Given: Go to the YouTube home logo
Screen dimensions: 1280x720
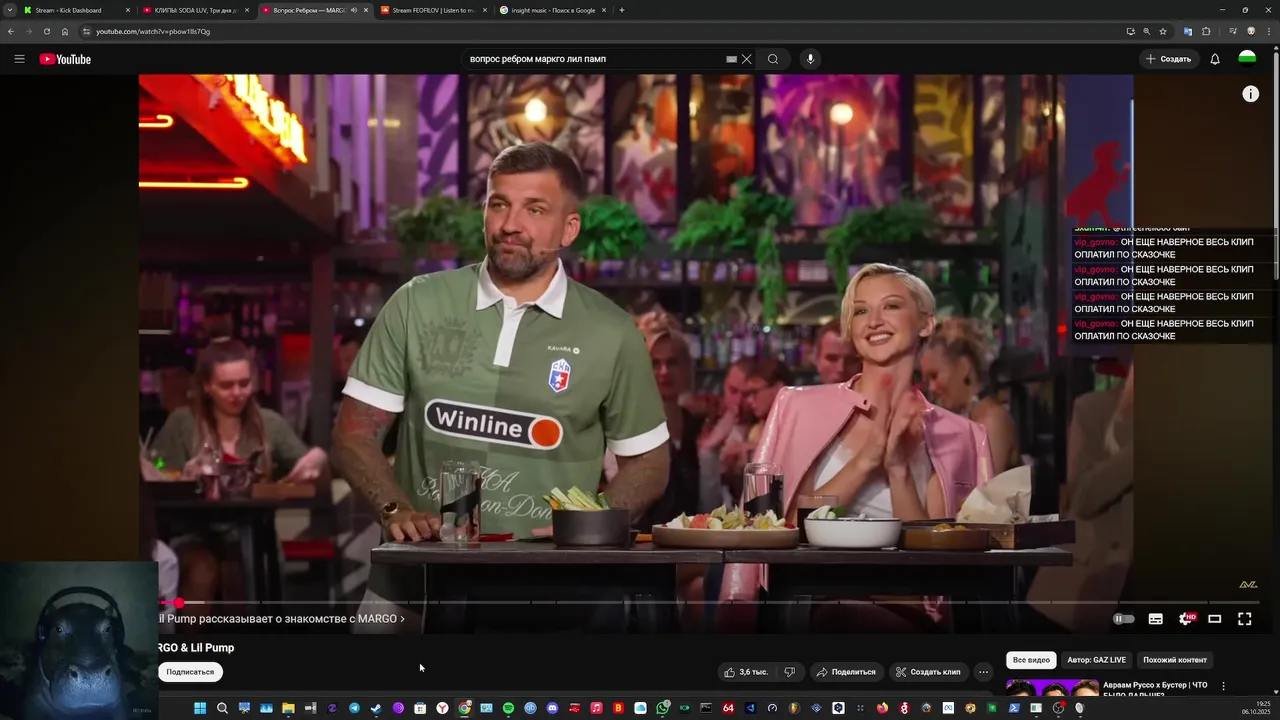Looking at the screenshot, I should (65, 59).
